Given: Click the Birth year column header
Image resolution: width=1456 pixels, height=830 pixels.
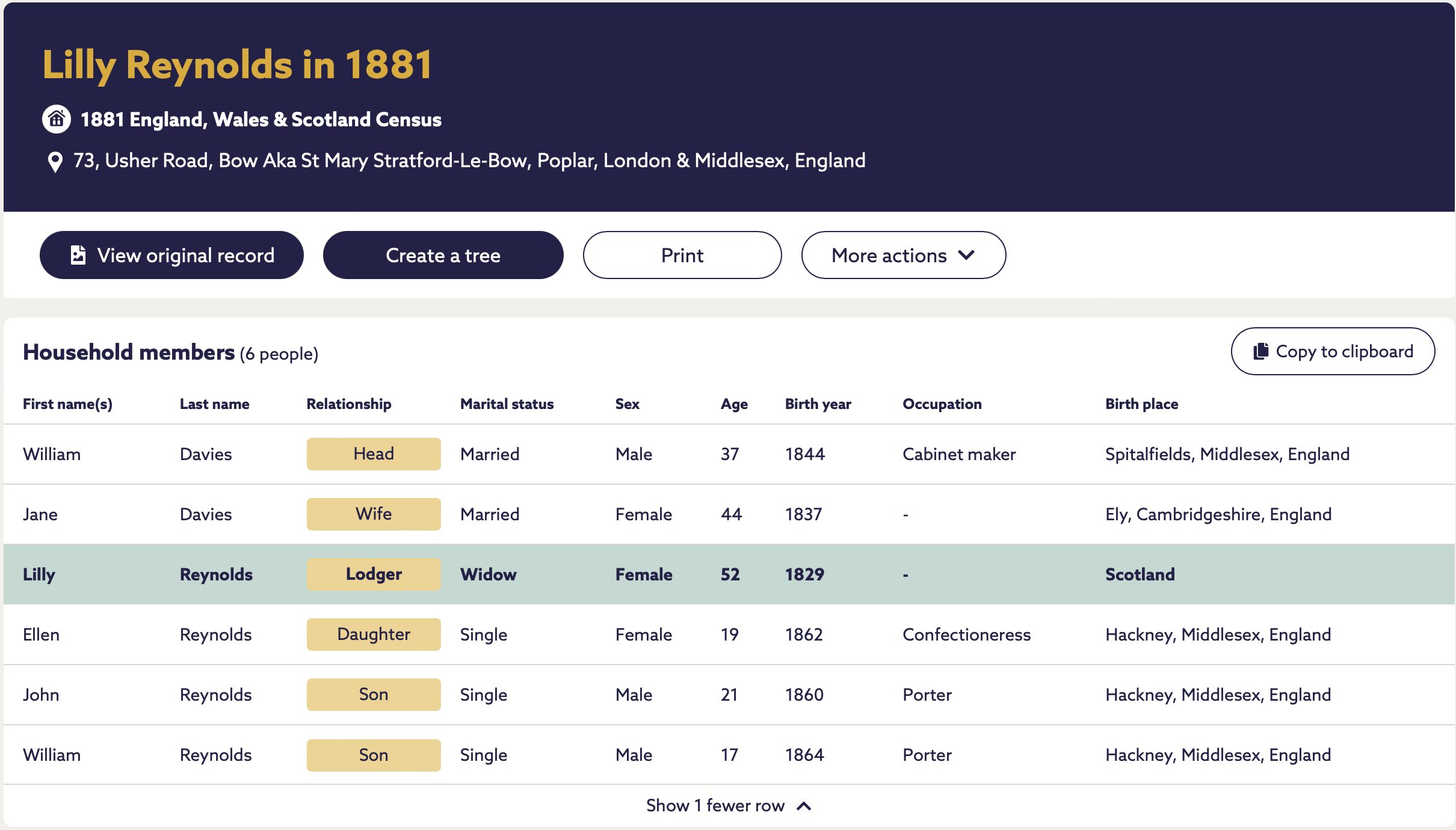Looking at the screenshot, I should (x=818, y=404).
